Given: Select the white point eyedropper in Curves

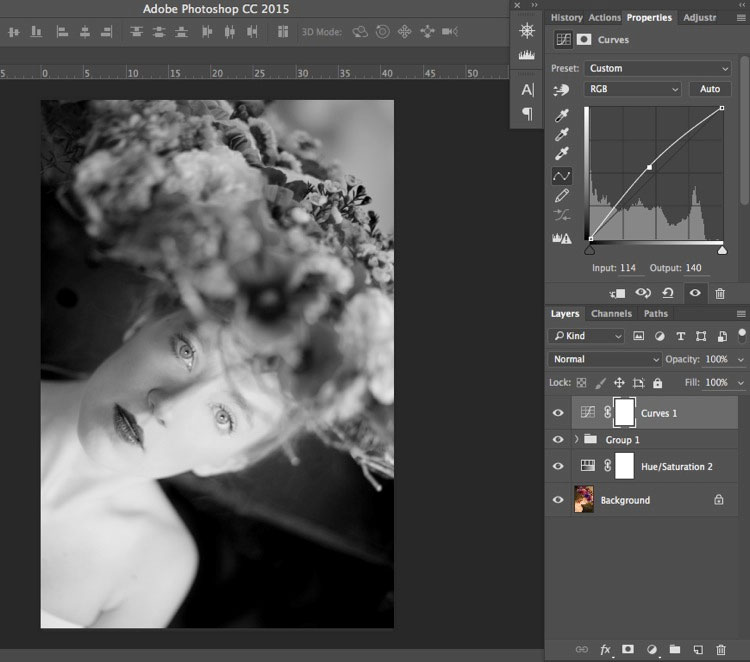Looking at the screenshot, I should 562,154.
